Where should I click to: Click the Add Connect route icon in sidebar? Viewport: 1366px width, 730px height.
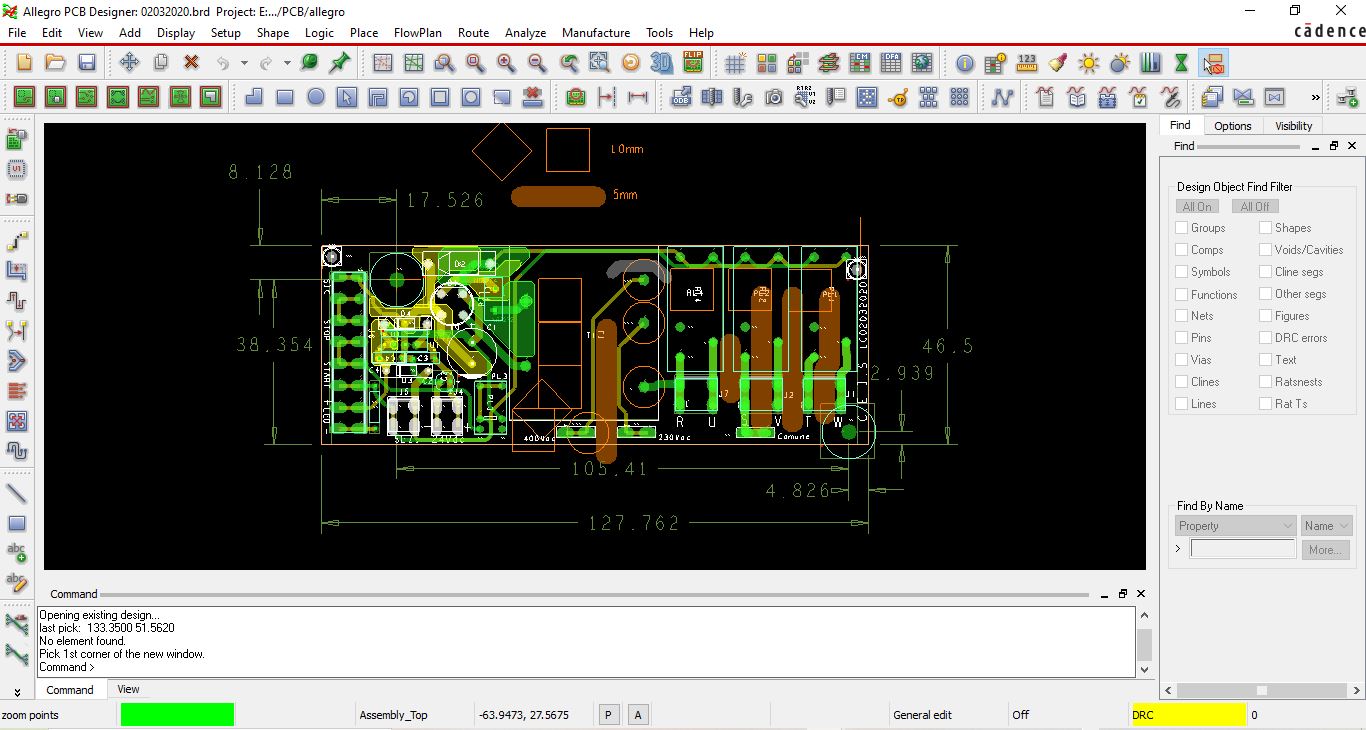tap(17, 241)
